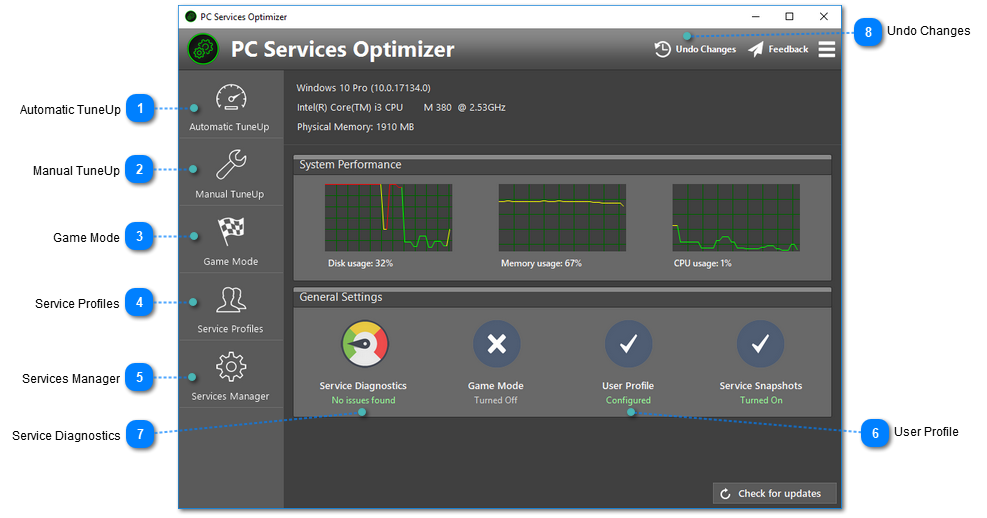Open Services Manager gear icon
Screen dimensions: 987x518
pos(231,366)
